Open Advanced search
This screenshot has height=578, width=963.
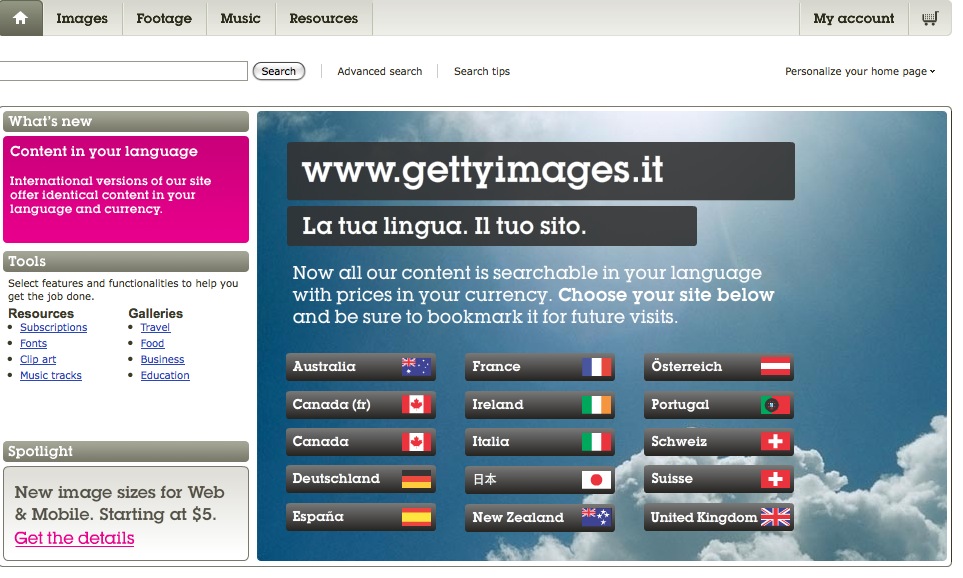click(380, 71)
